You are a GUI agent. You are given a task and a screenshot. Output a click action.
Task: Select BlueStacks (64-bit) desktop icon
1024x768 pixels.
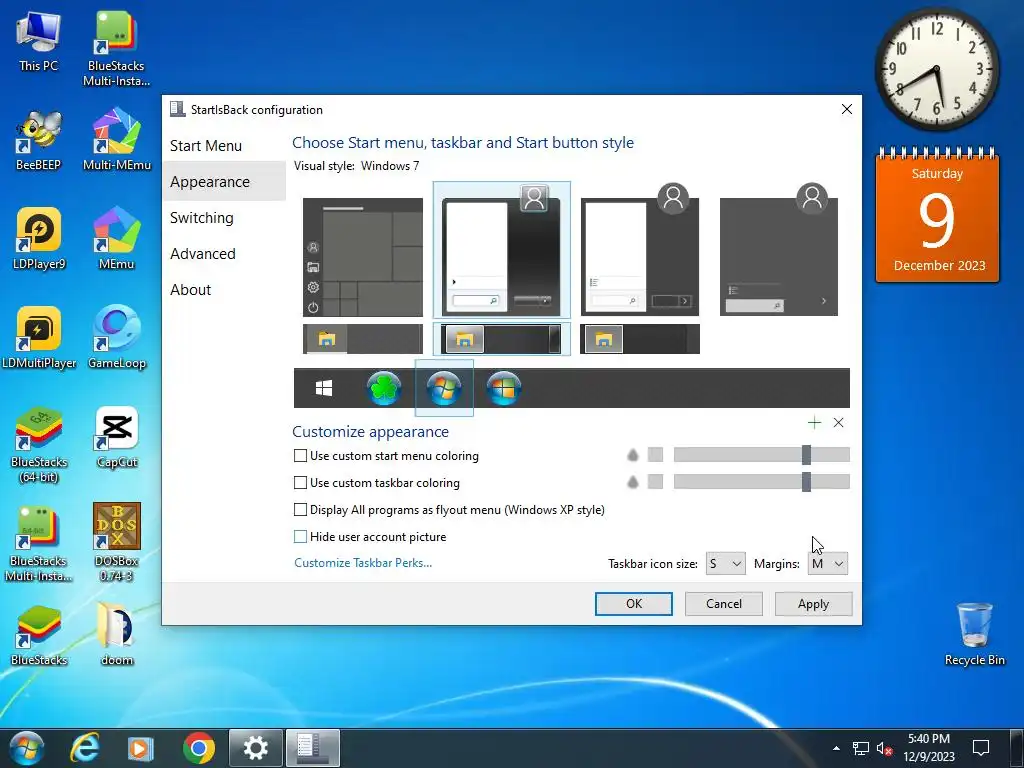tap(39, 445)
